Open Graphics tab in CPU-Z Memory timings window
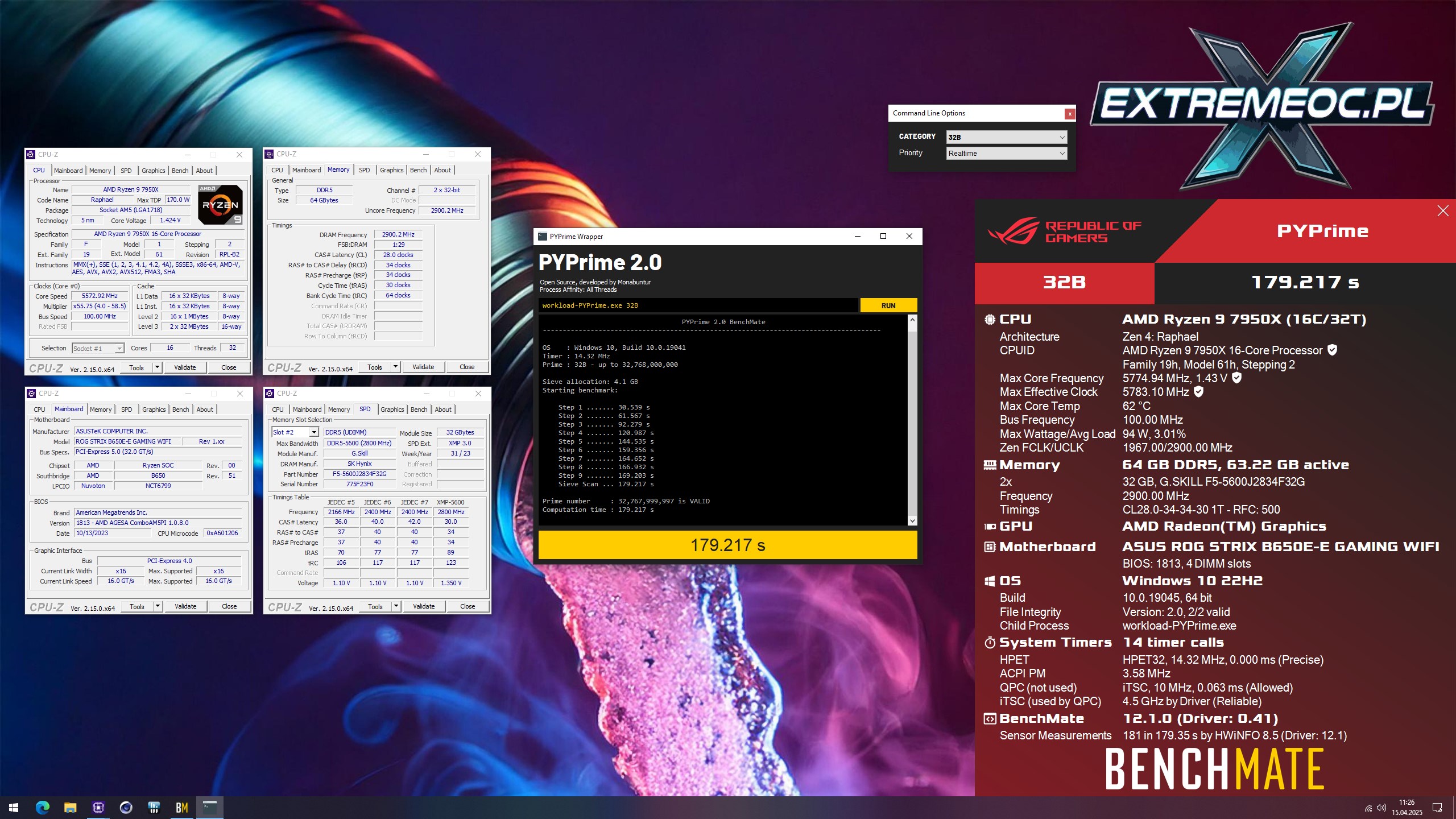Viewport: 1456px width, 819px height. (x=391, y=170)
